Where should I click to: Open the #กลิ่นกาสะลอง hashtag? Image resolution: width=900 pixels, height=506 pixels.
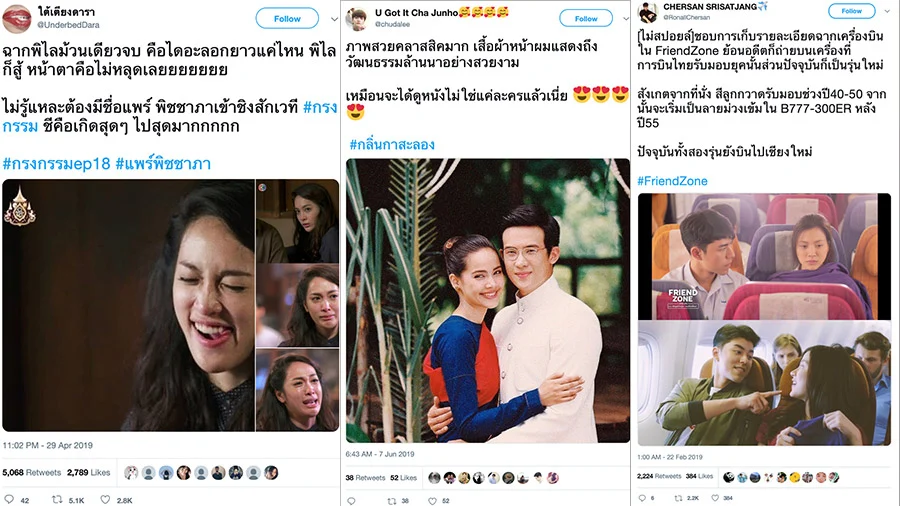[x=392, y=145]
